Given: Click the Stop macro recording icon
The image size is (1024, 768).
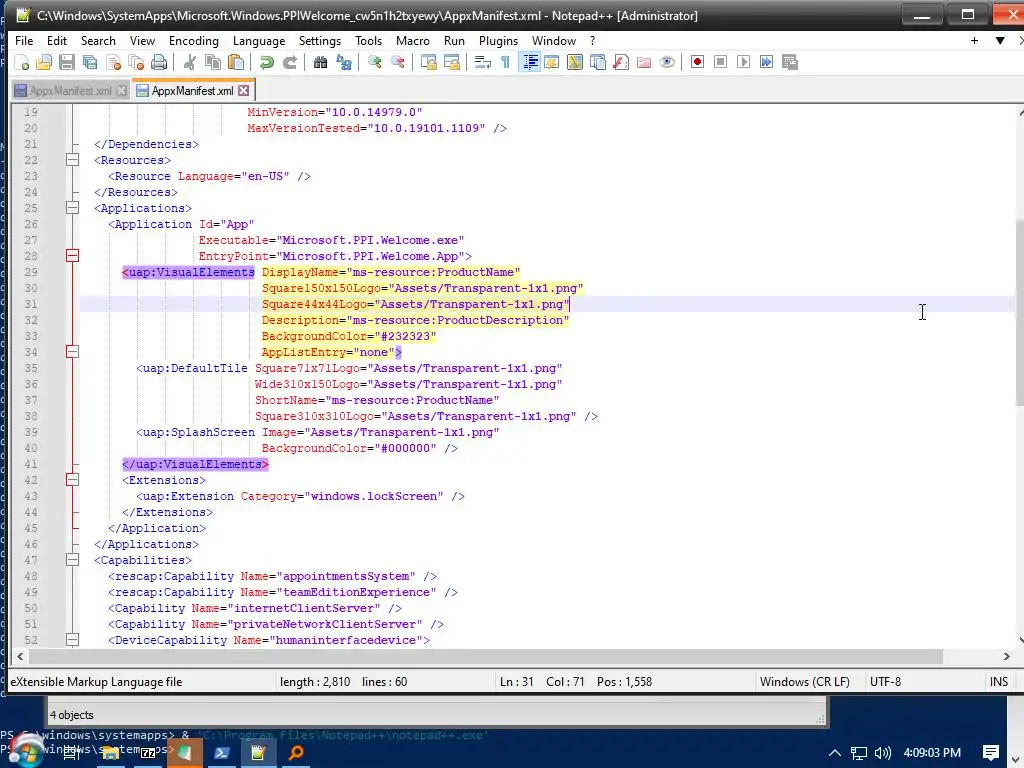Looking at the screenshot, I should (x=720, y=62).
